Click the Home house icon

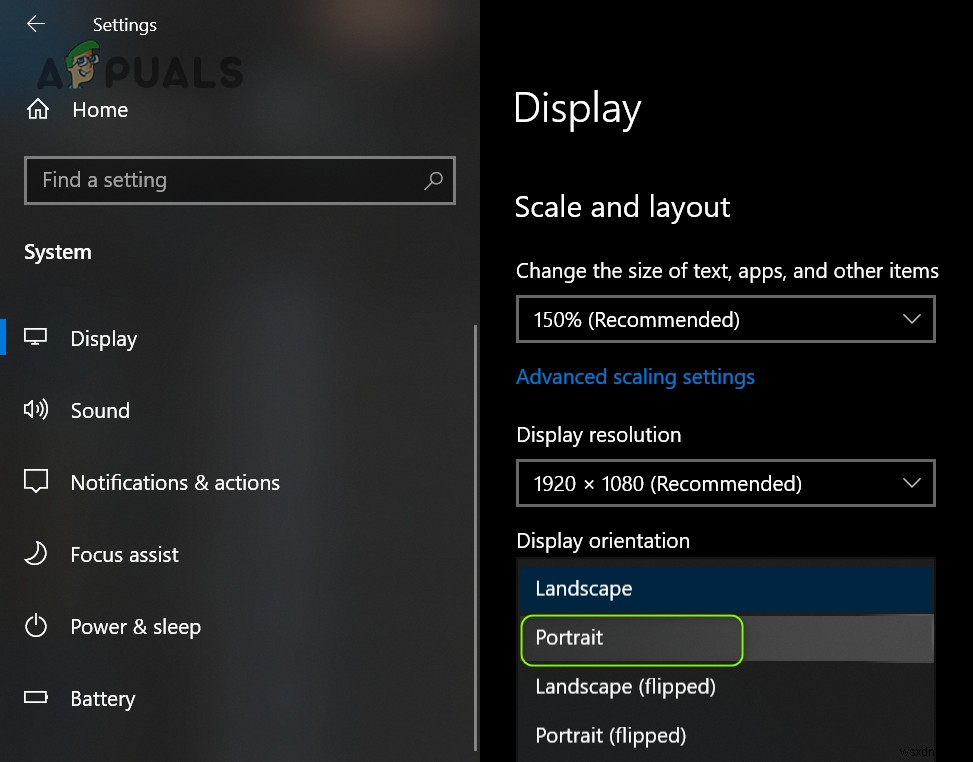pyautogui.click(x=38, y=109)
